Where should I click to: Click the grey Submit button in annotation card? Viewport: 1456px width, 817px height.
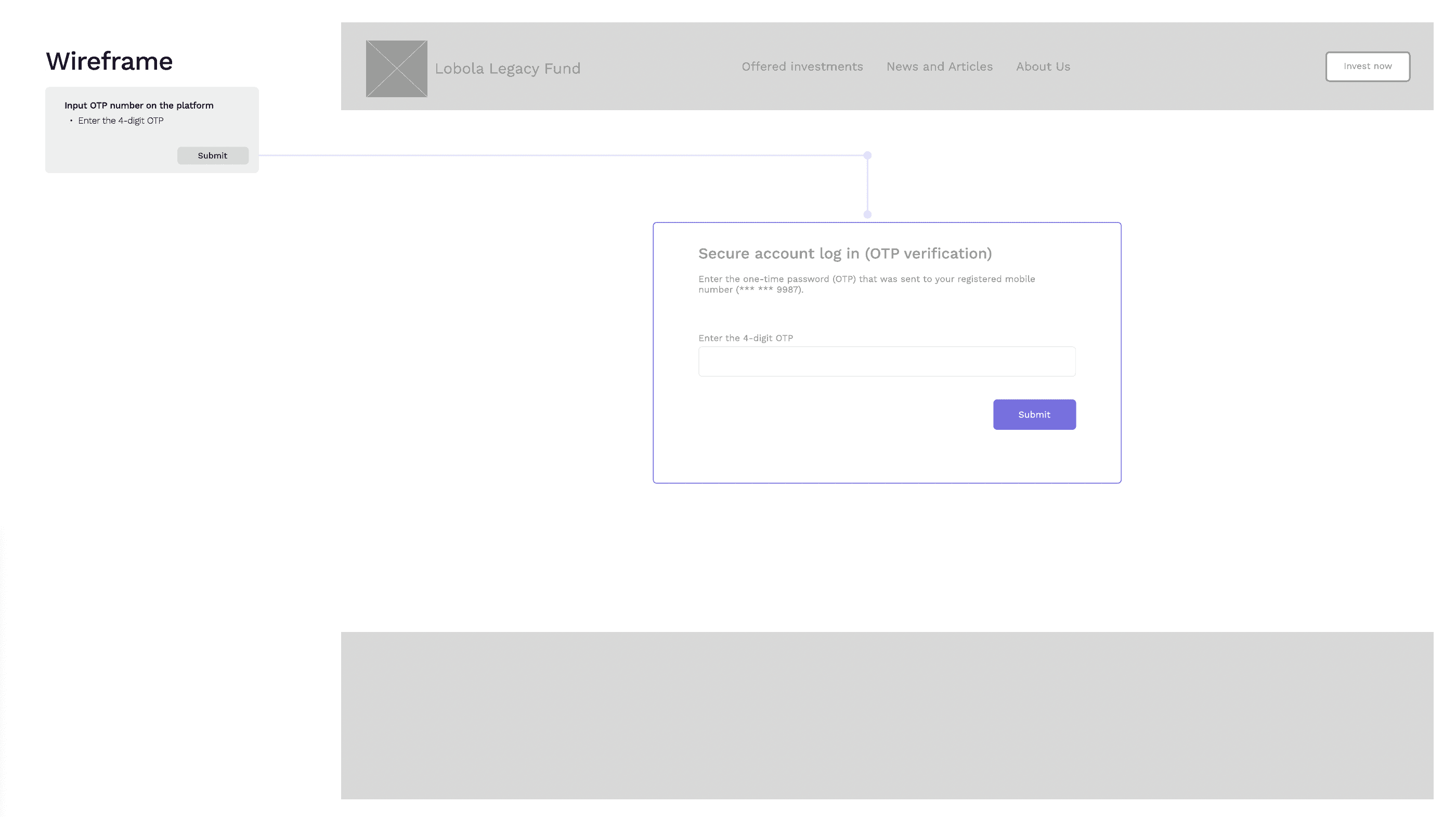pyautogui.click(x=213, y=155)
